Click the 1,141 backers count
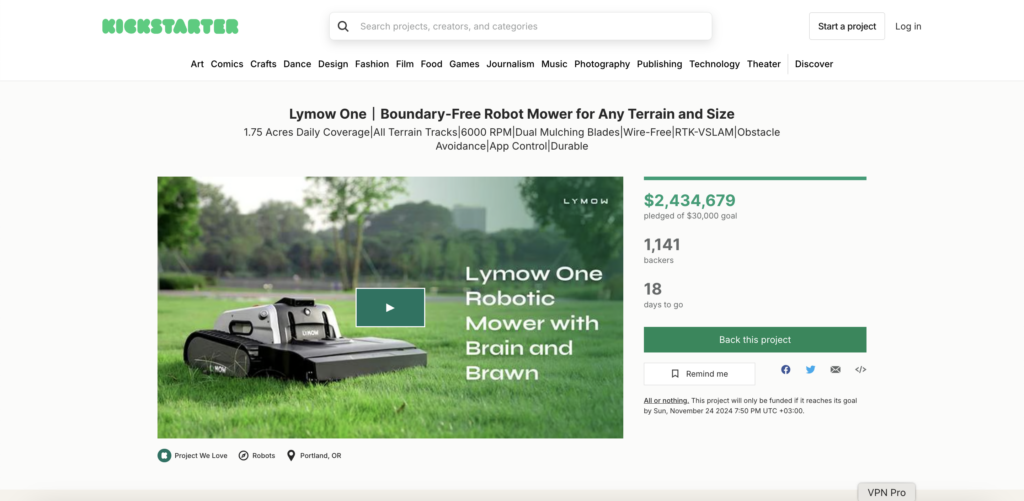This screenshot has width=1024, height=501. (662, 245)
